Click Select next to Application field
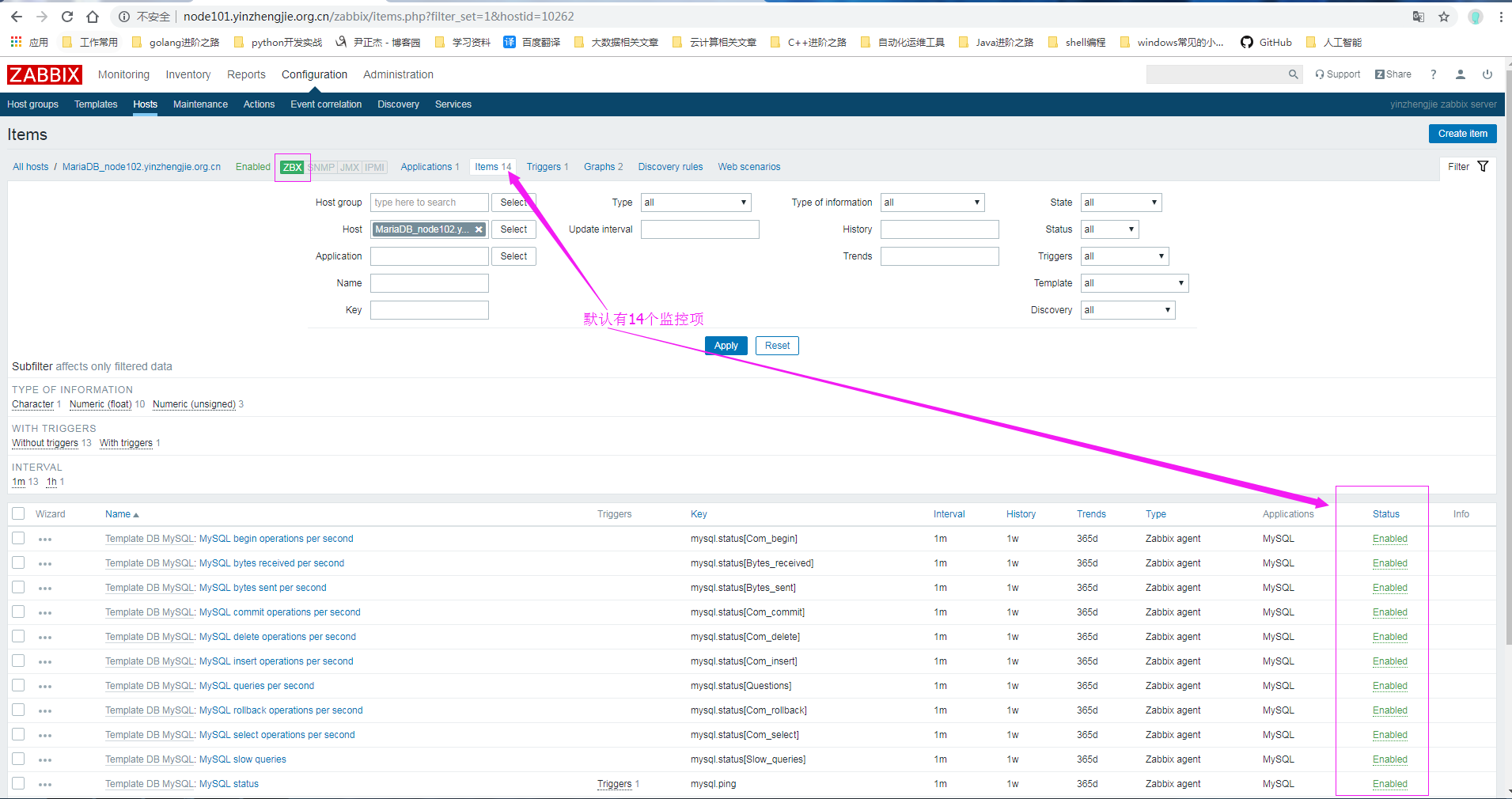 [513, 256]
